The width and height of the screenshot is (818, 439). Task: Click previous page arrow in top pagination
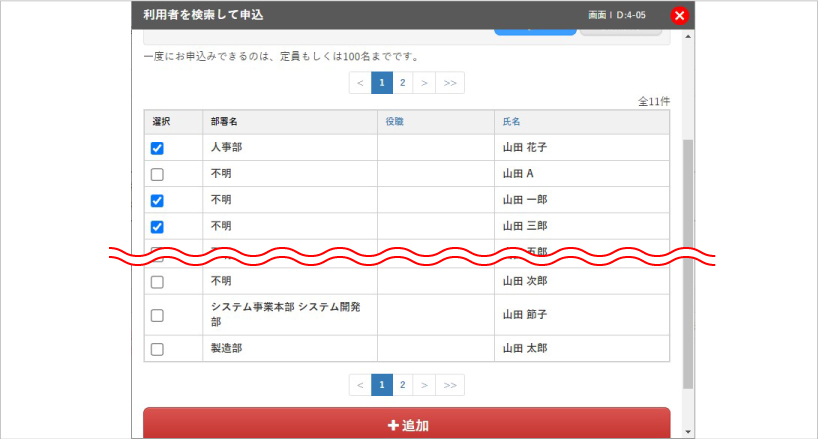(360, 83)
